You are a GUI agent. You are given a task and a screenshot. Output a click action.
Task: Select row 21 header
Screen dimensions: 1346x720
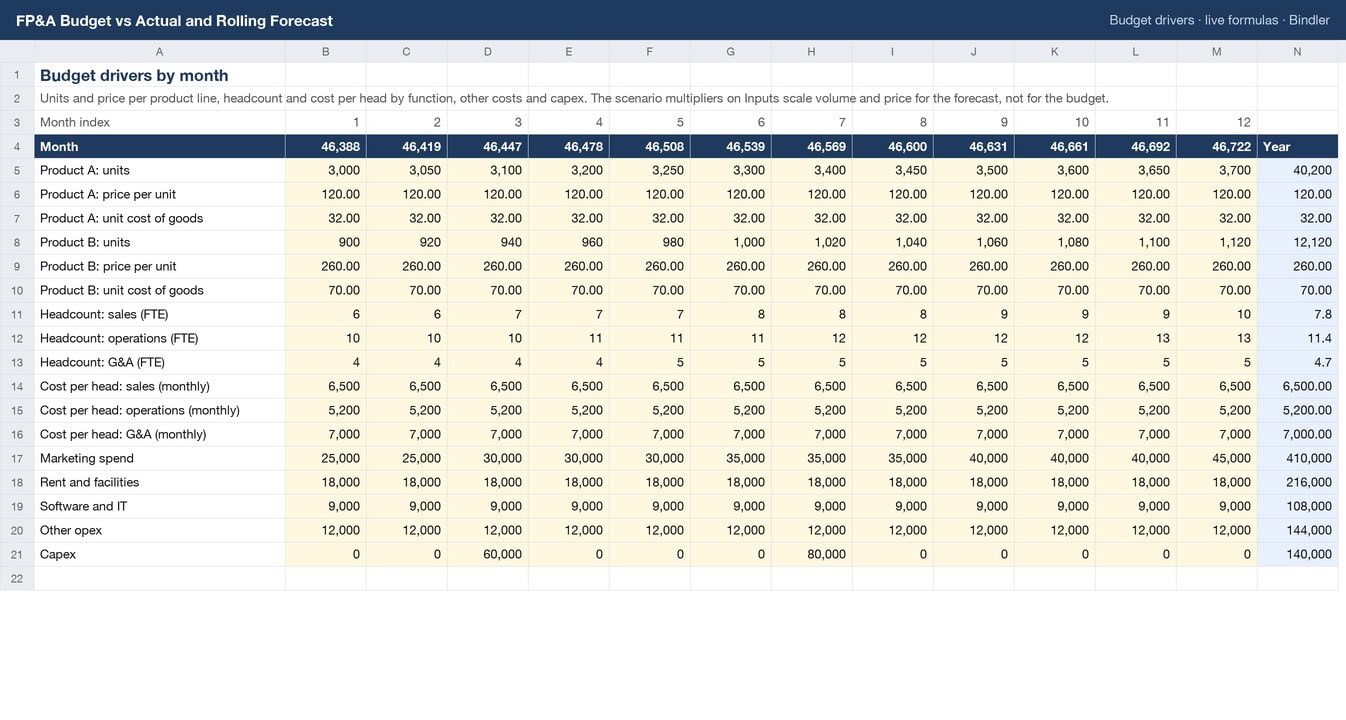click(17, 554)
